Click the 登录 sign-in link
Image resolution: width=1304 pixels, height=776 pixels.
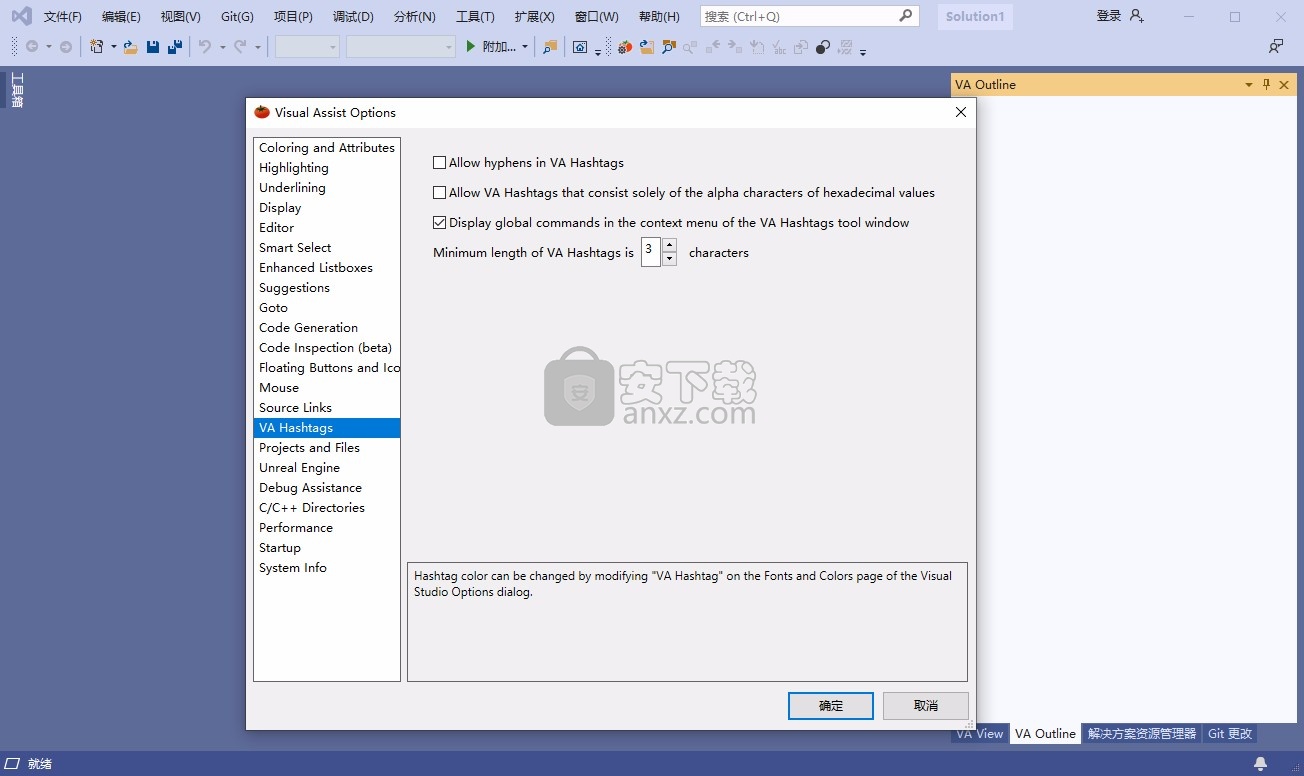1109,16
